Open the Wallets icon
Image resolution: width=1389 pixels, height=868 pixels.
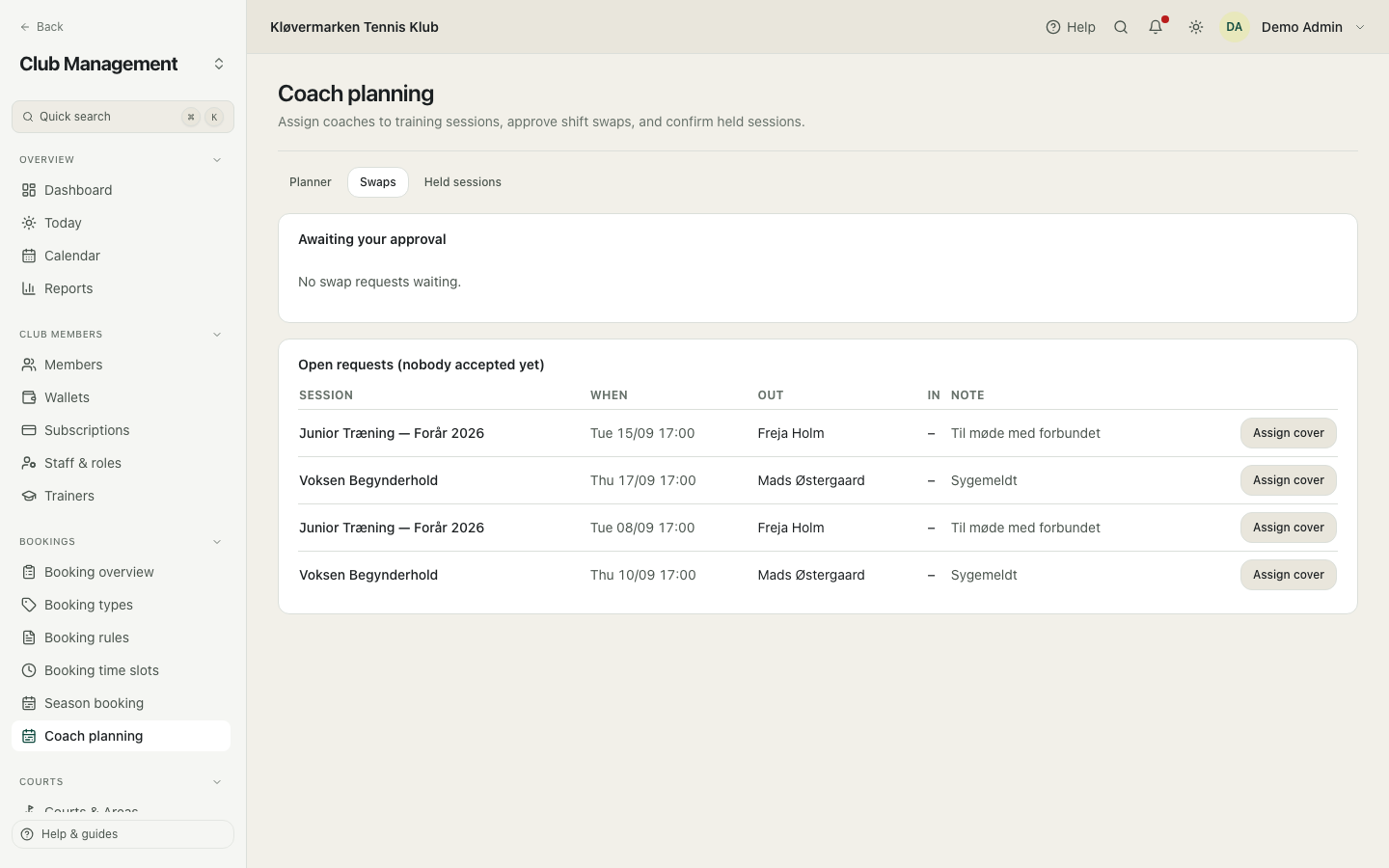[x=29, y=397]
